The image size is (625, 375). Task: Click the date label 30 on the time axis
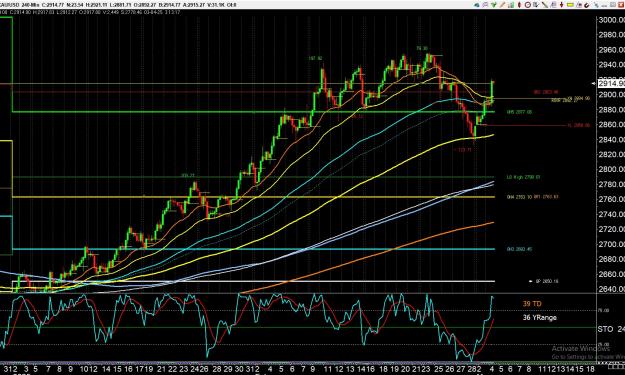239,369
